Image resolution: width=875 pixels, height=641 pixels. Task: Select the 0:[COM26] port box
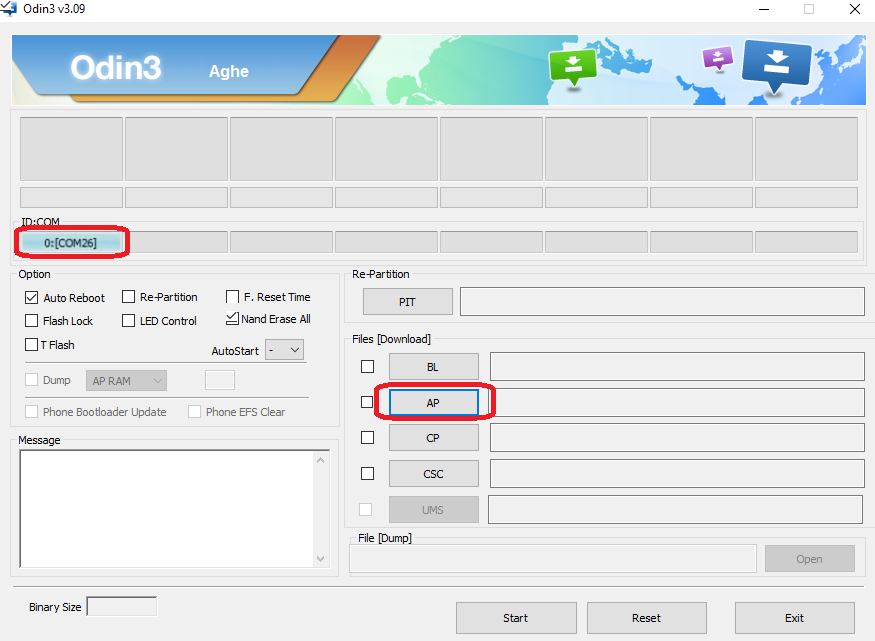71,243
